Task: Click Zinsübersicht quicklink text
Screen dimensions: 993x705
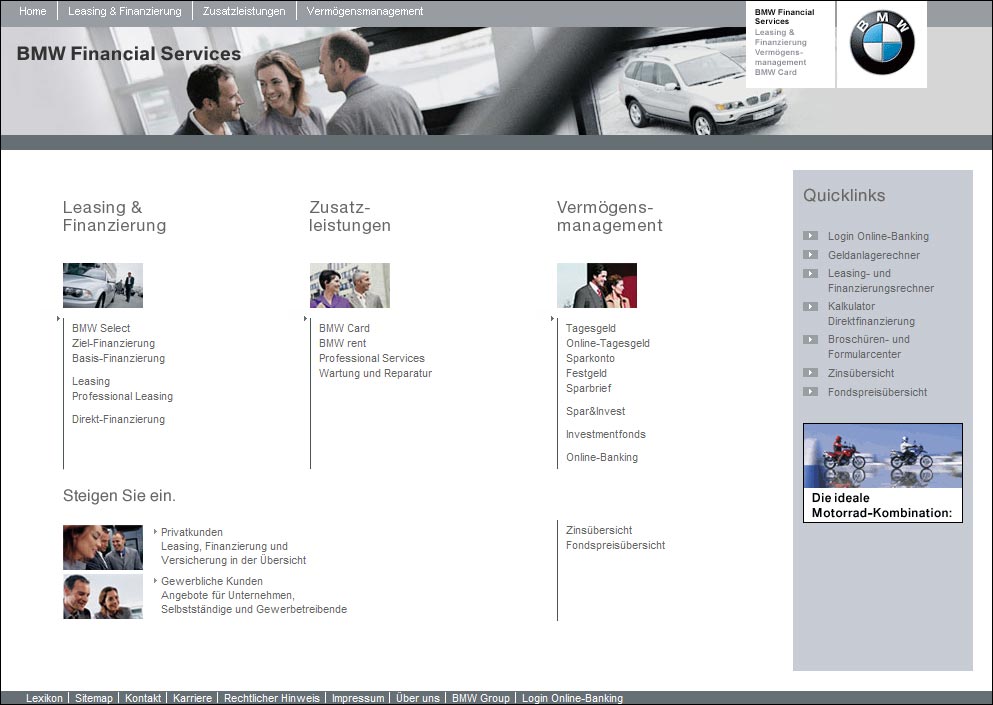Action: coord(861,373)
